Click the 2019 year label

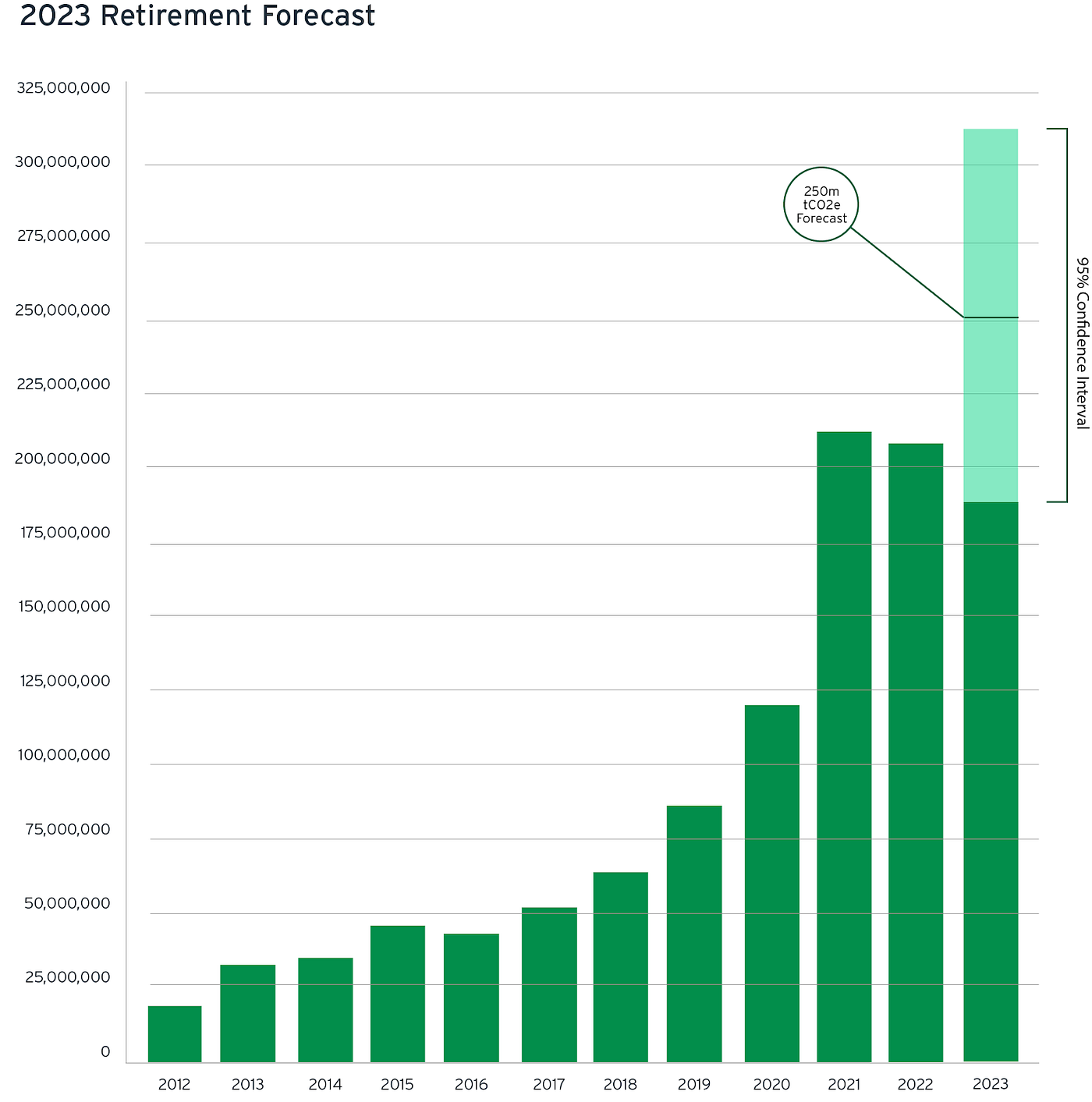693,1084
